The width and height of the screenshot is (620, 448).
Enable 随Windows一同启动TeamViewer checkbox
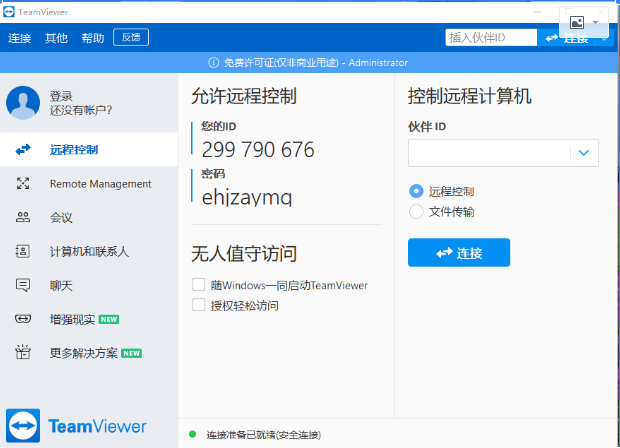click(x=198, y=285)
